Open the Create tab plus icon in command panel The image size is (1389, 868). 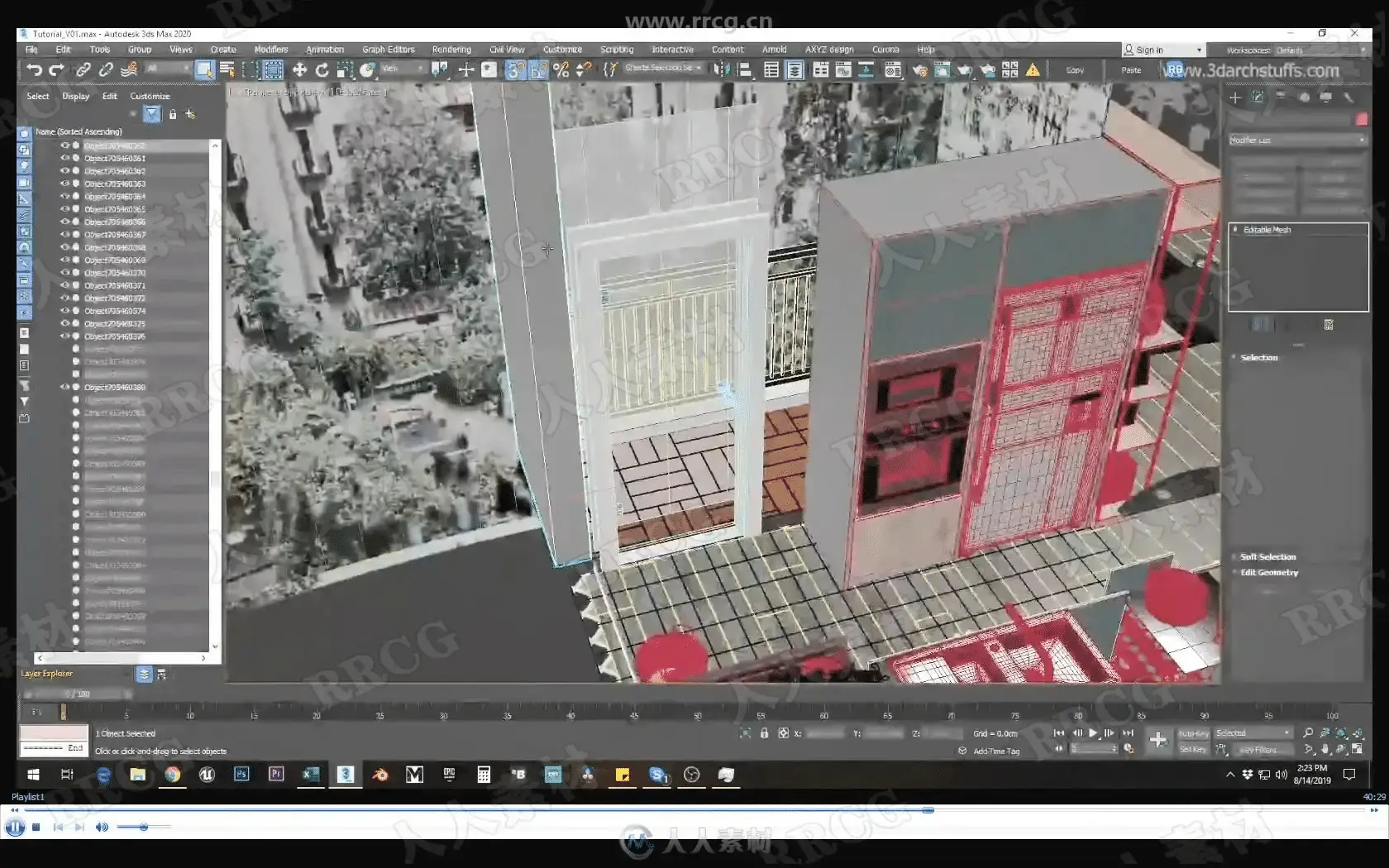coord(1235,98)
